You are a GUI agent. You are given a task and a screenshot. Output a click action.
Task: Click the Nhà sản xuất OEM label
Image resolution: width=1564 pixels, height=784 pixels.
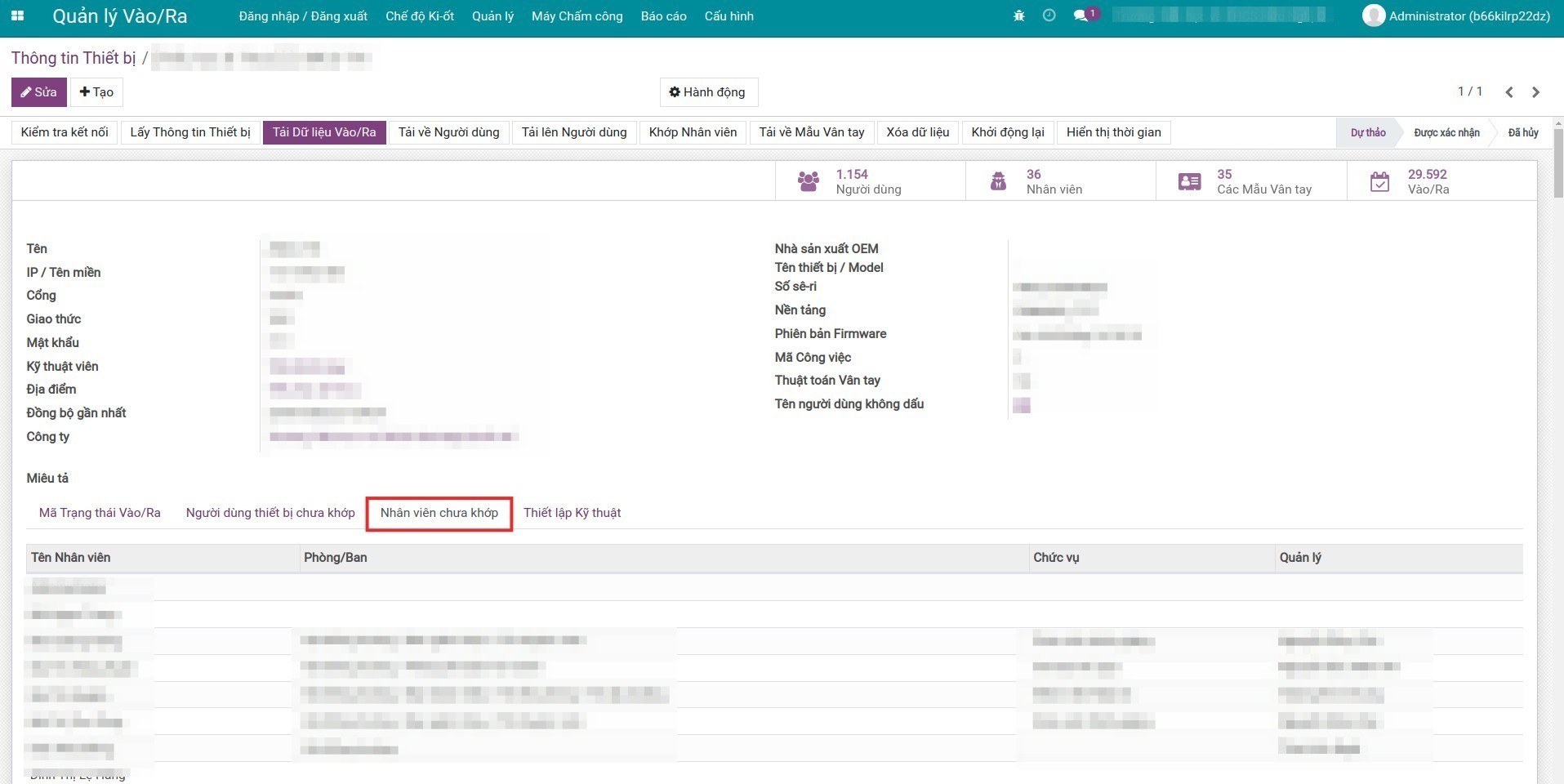827,248
